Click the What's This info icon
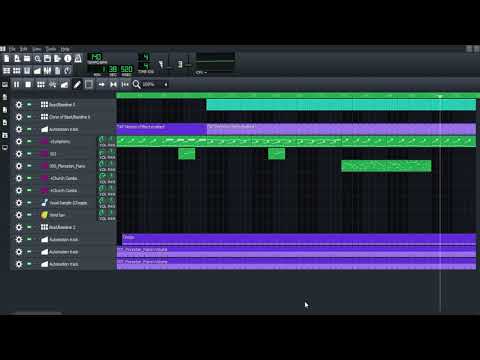 tap(68, 59)
